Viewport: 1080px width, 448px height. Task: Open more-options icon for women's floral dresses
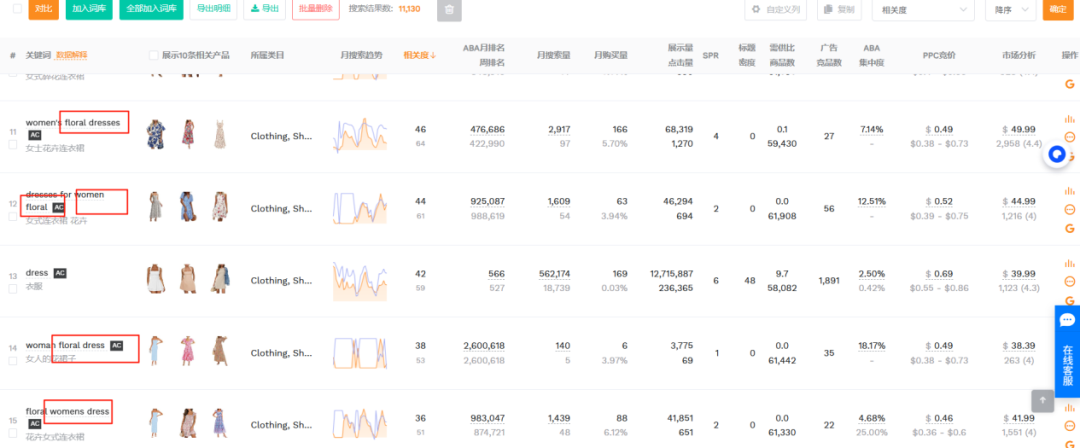[x=1070, y=136]
